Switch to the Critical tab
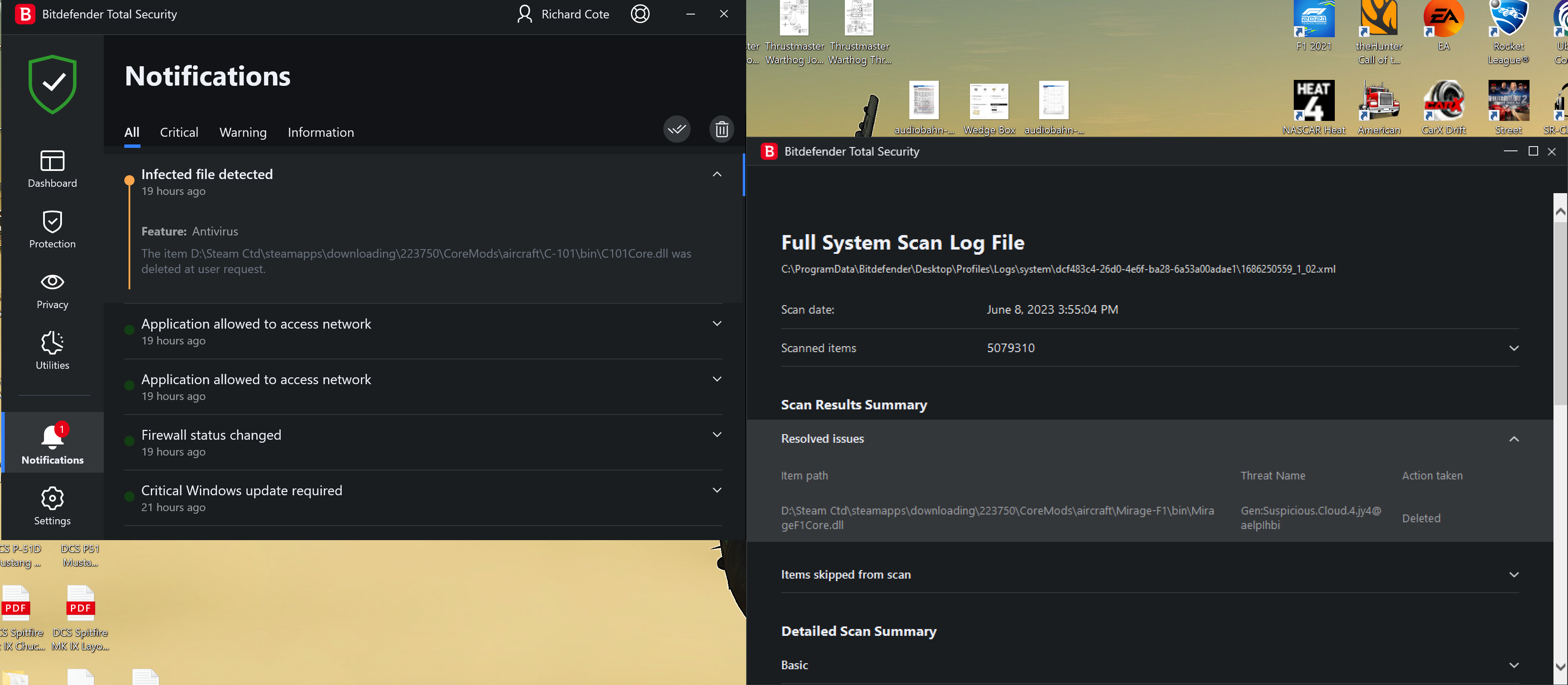The image size is (1568, 685). coord(179,132)
